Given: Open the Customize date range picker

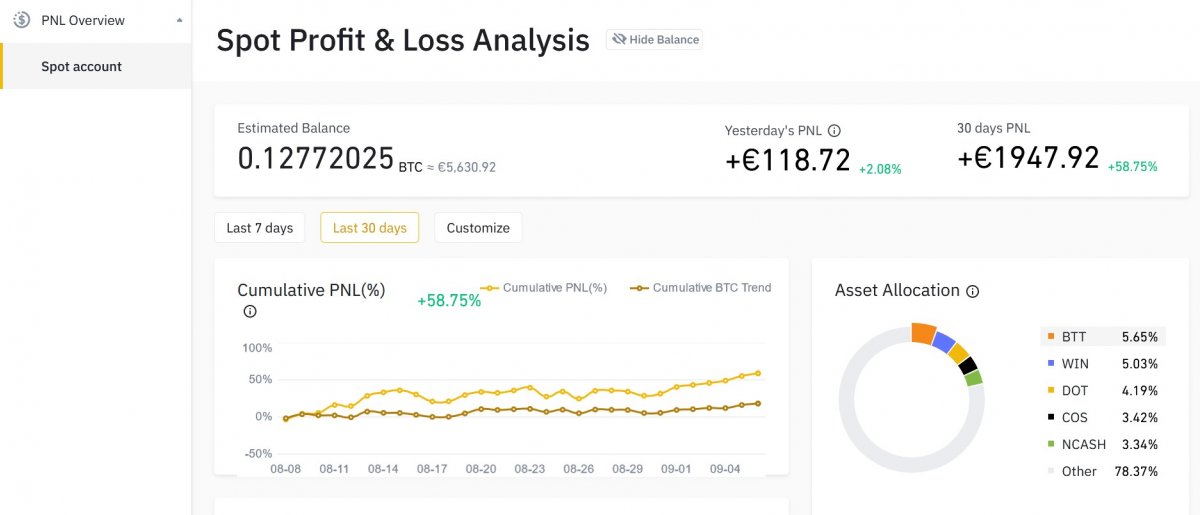Looking at the screenshot, I should pyautogui.click(x=478, y=228).
